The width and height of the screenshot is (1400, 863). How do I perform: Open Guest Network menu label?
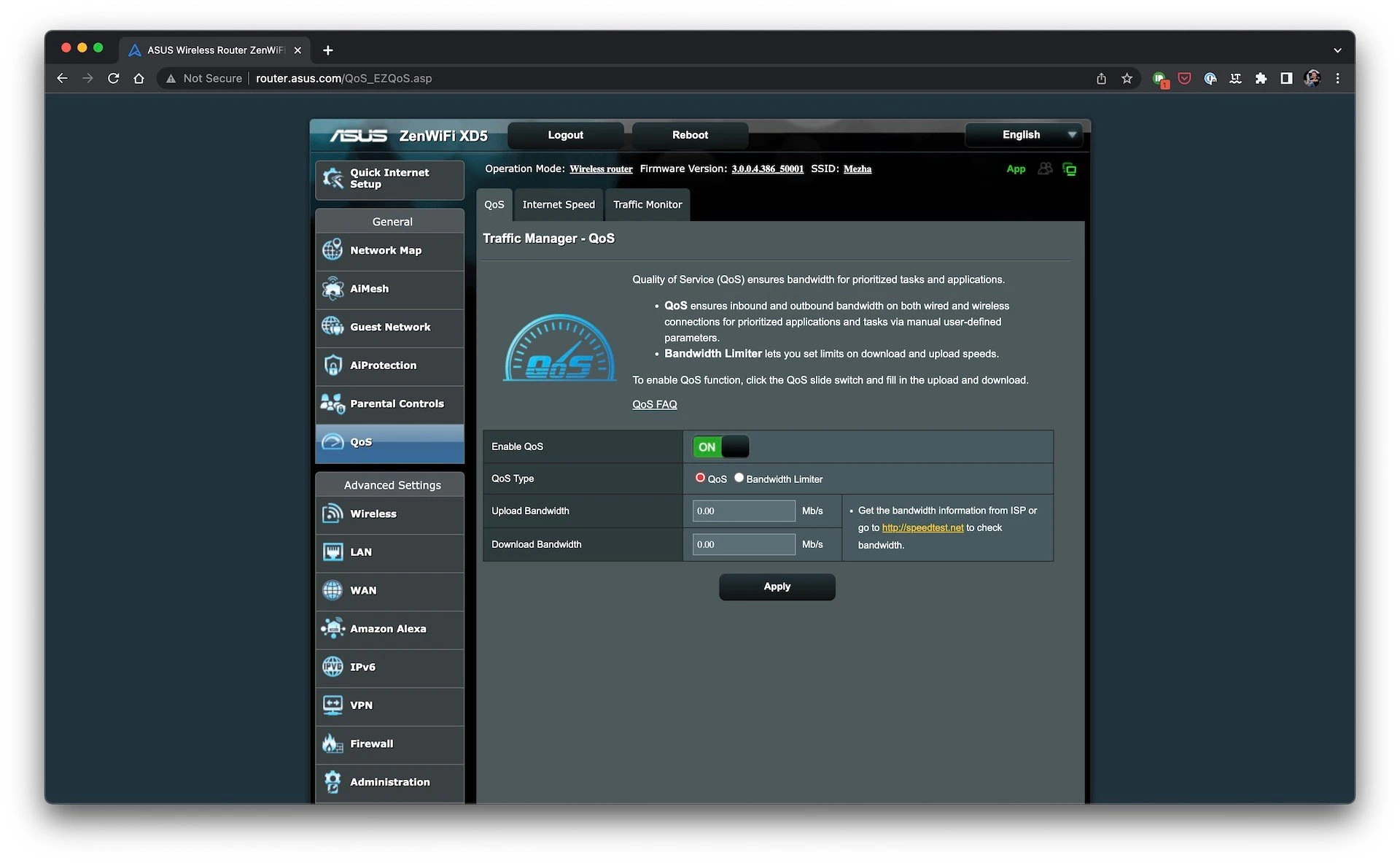[390, 327]
